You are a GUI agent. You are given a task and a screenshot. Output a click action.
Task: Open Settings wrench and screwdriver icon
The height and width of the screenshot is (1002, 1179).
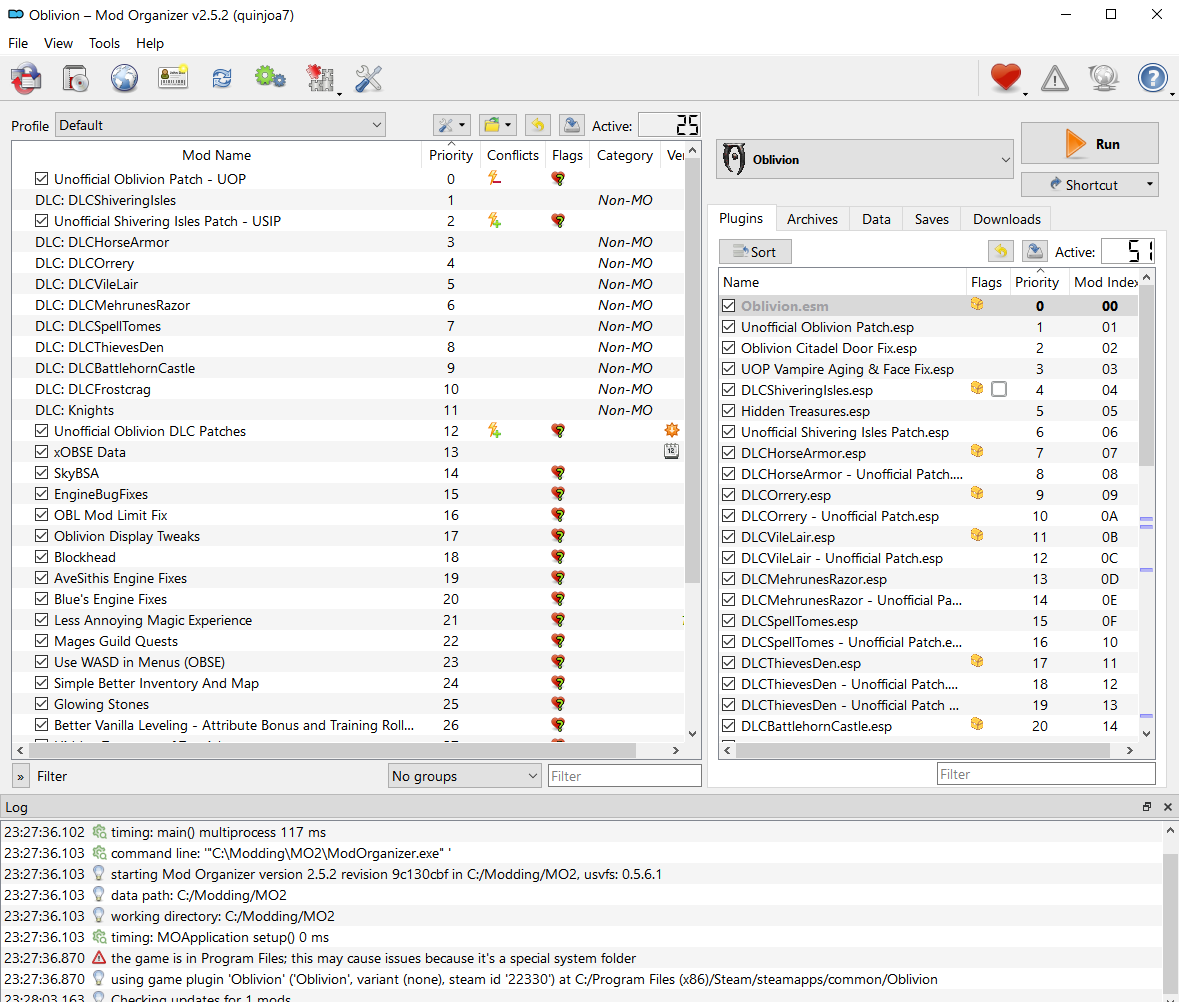[x=368, y=78]
